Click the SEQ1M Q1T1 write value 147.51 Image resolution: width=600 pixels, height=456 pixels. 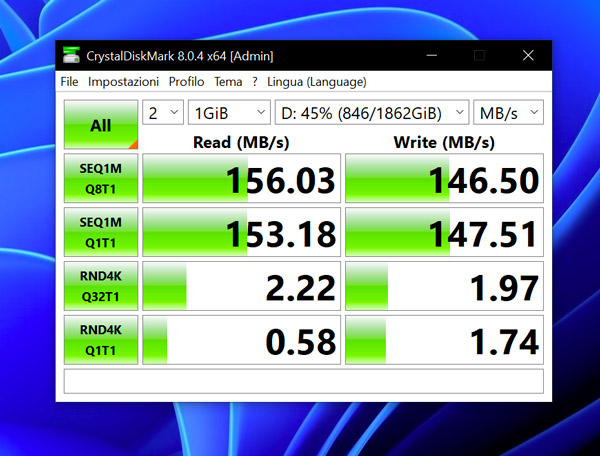[x=444, y=232]
